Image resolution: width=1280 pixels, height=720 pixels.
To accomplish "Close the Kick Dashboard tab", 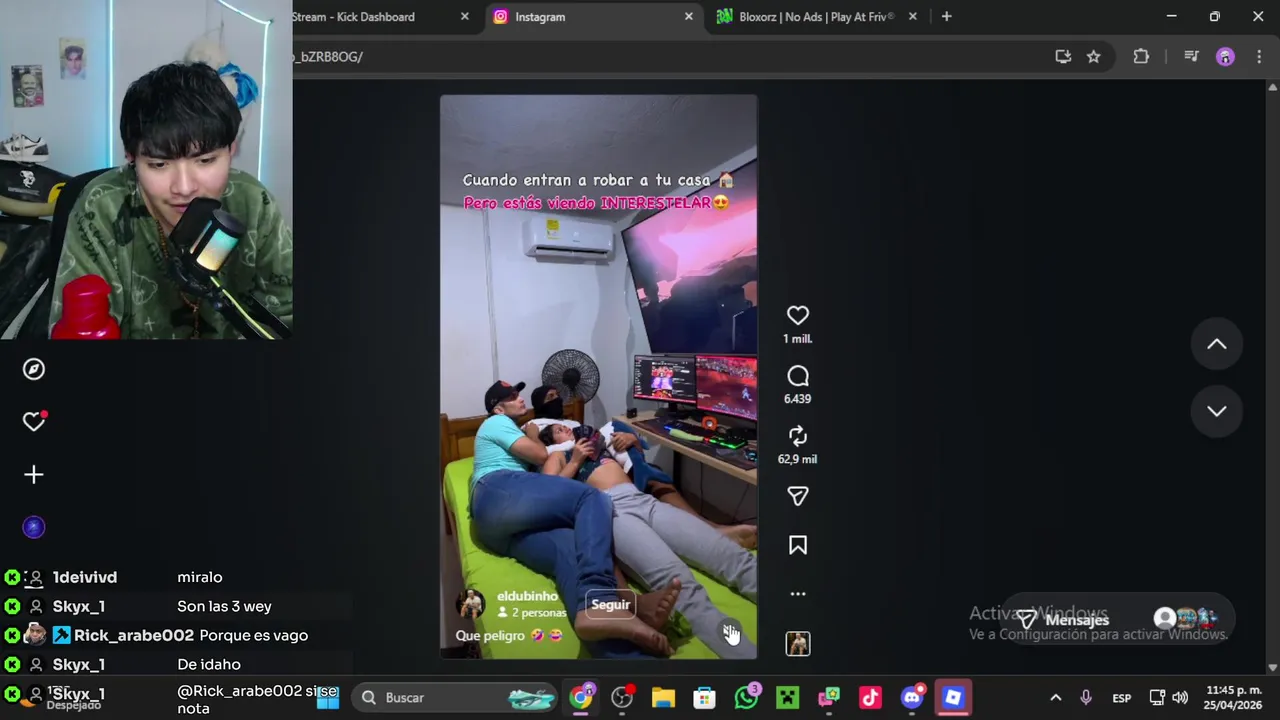I will pos(464,17).
